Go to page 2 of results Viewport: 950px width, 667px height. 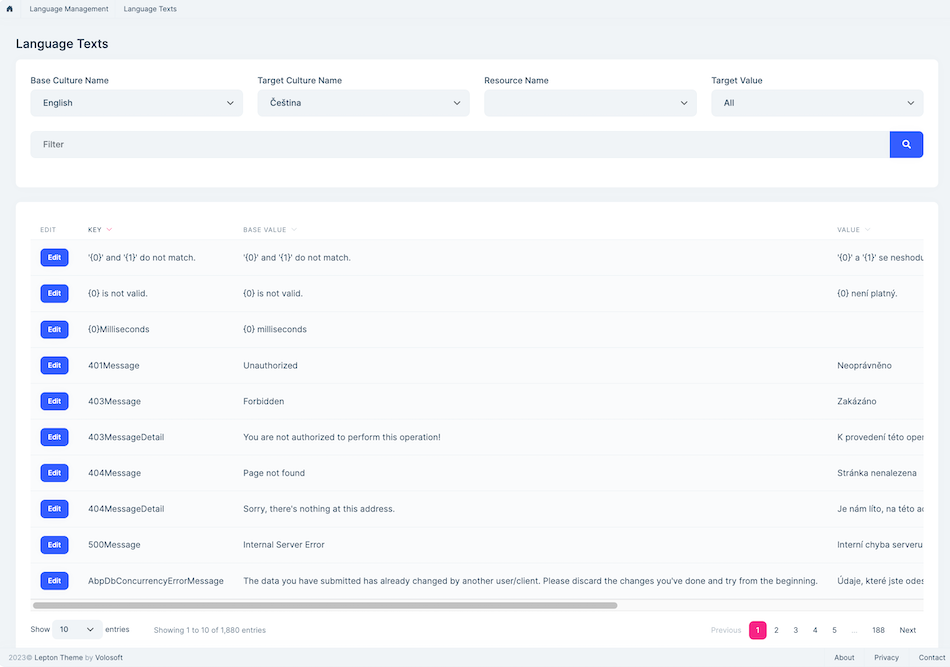coord(775,630)
